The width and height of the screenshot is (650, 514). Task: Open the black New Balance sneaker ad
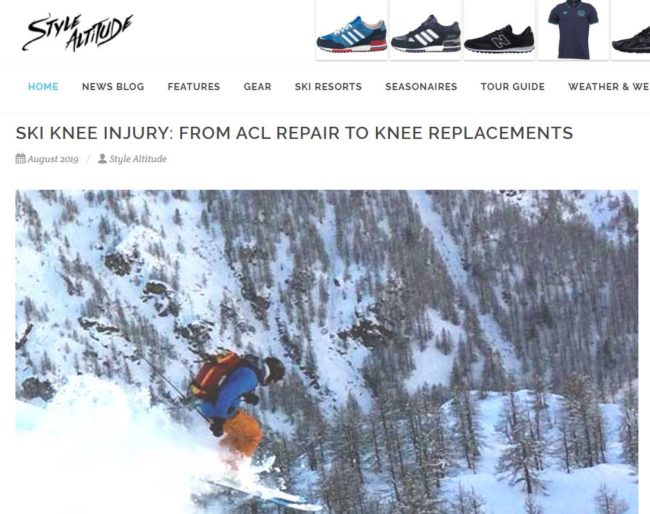tap(499, 30)
